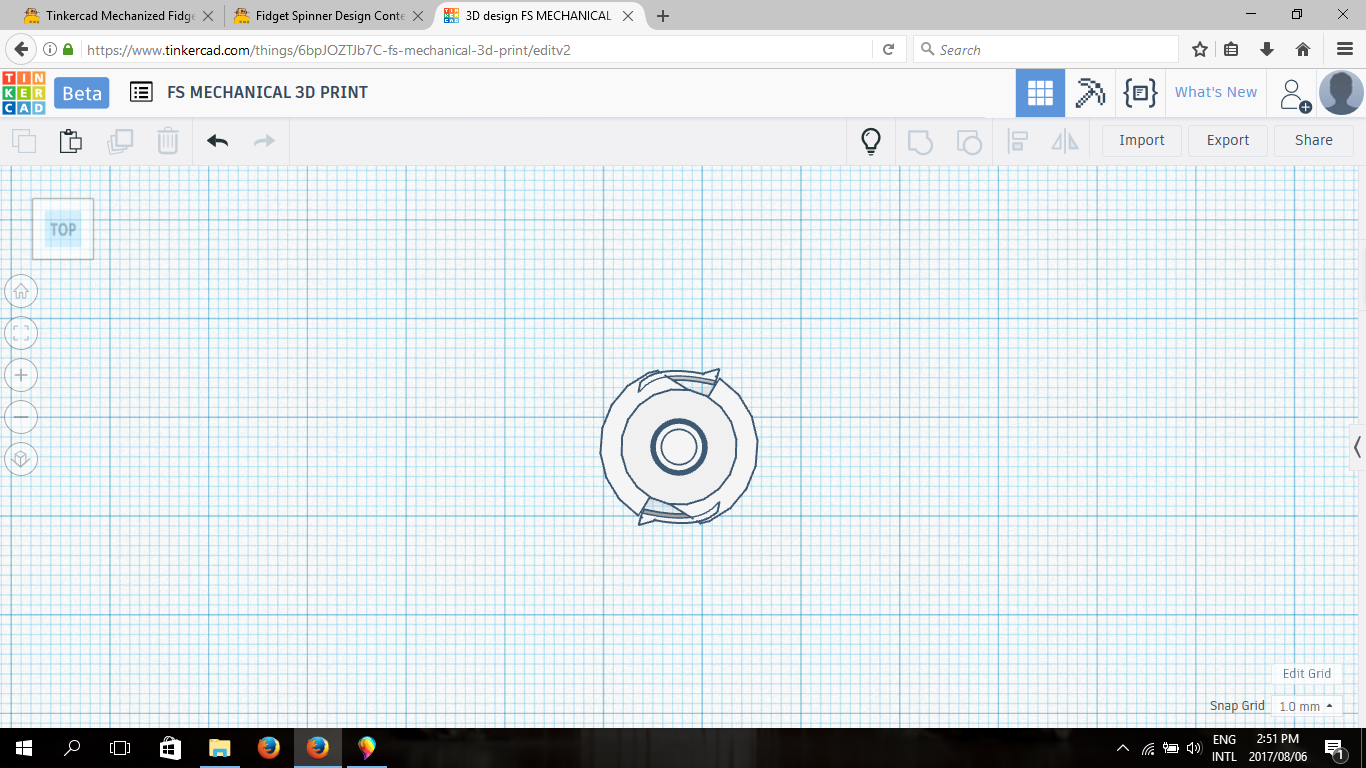The width and height of the screenshot is (1366, 768).
Task: Open Windows Store from taskbar
Action: point(170,747)
